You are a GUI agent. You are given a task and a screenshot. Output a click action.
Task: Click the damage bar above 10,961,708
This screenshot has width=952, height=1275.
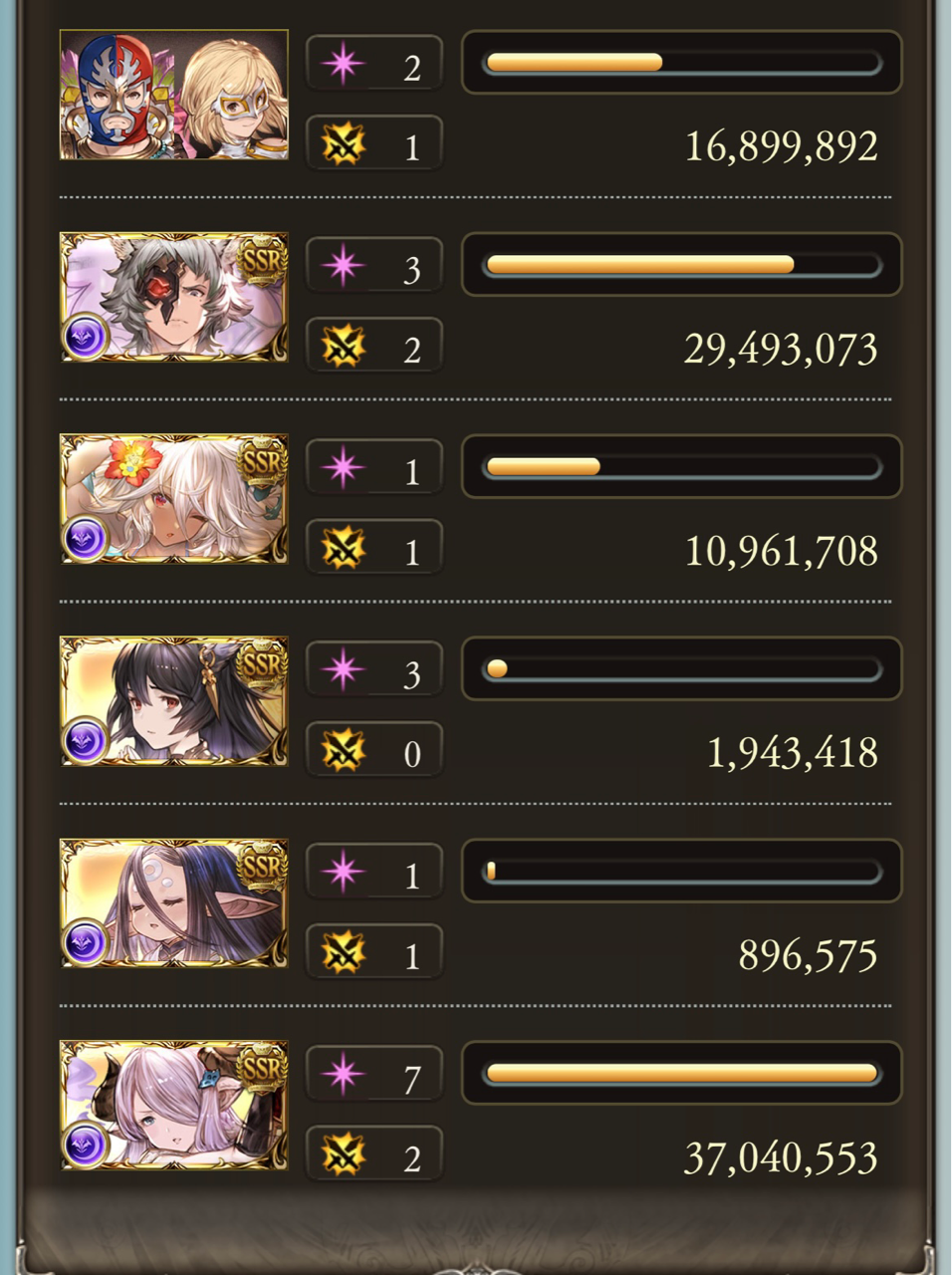click(682, 466)
